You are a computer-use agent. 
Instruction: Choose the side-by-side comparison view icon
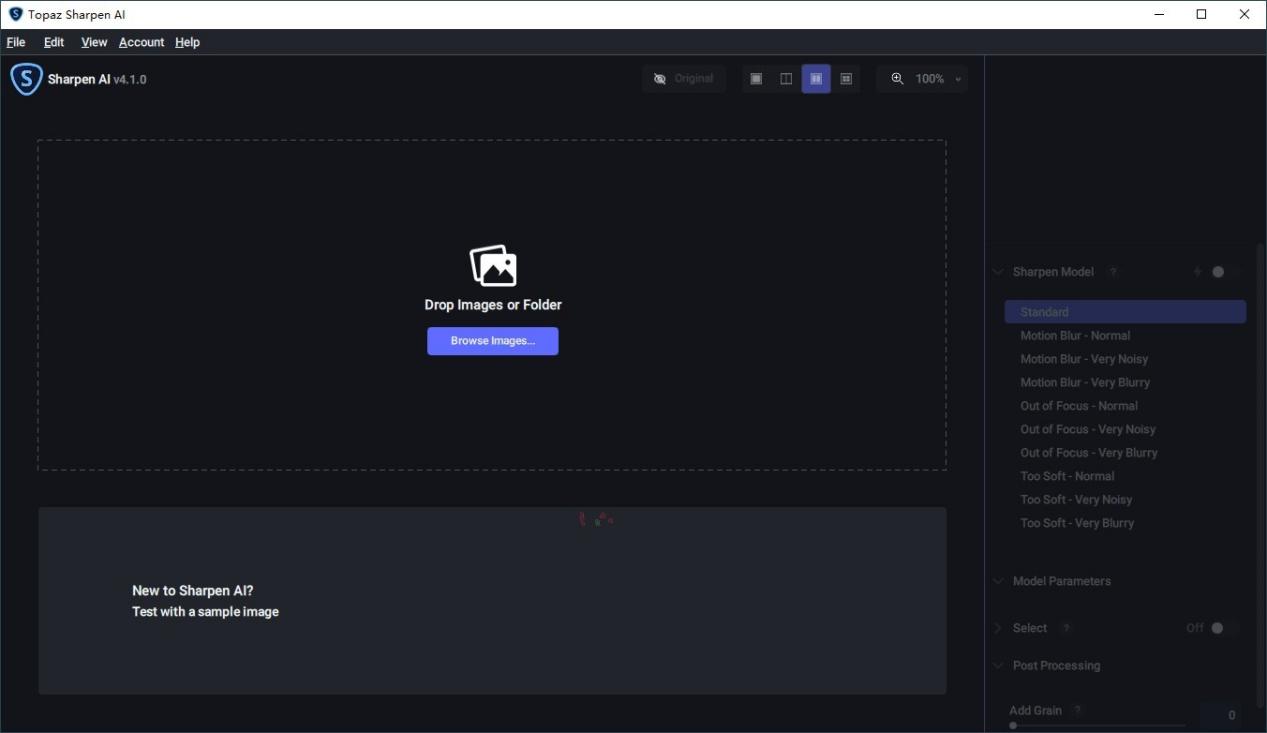(816, 79)
